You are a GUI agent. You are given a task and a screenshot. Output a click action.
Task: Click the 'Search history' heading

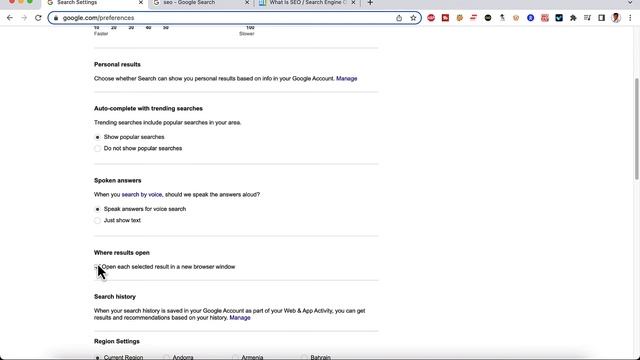coord(115,297)
